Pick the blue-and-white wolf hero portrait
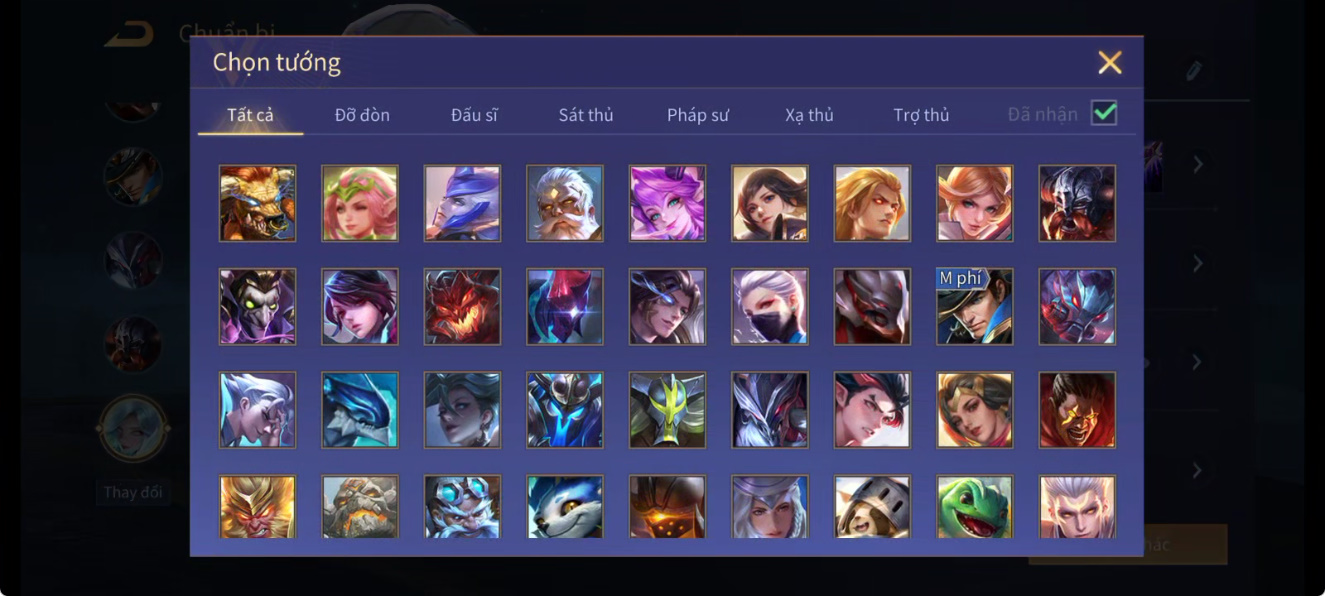 [565, 507]
